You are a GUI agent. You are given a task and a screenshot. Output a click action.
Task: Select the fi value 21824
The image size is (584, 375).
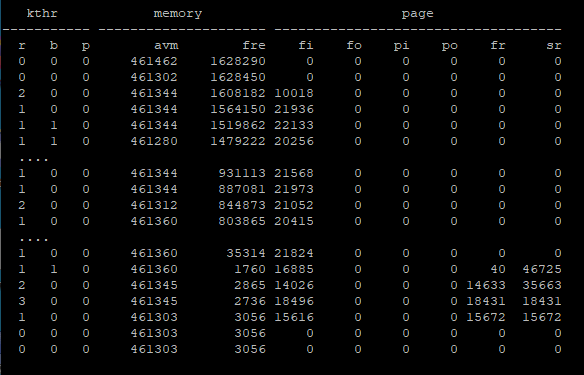294,254
